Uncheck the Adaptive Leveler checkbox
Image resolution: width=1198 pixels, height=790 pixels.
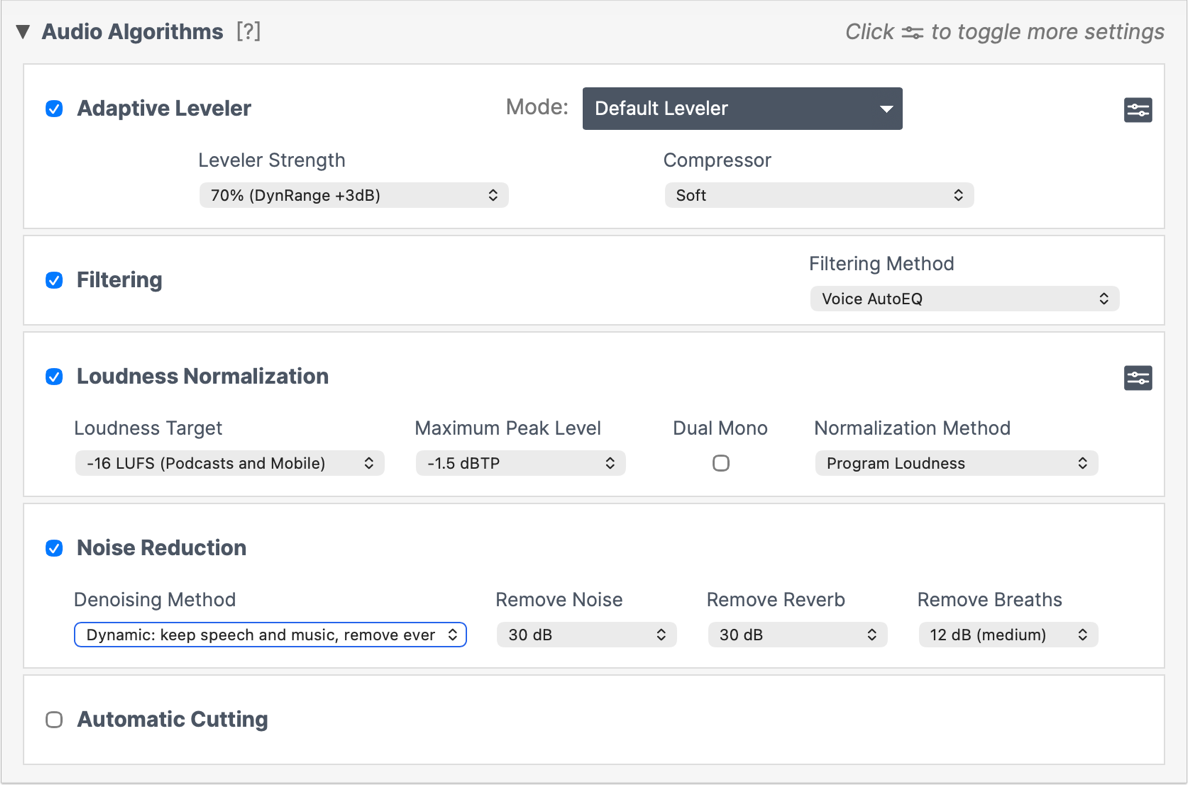[54, 109]
